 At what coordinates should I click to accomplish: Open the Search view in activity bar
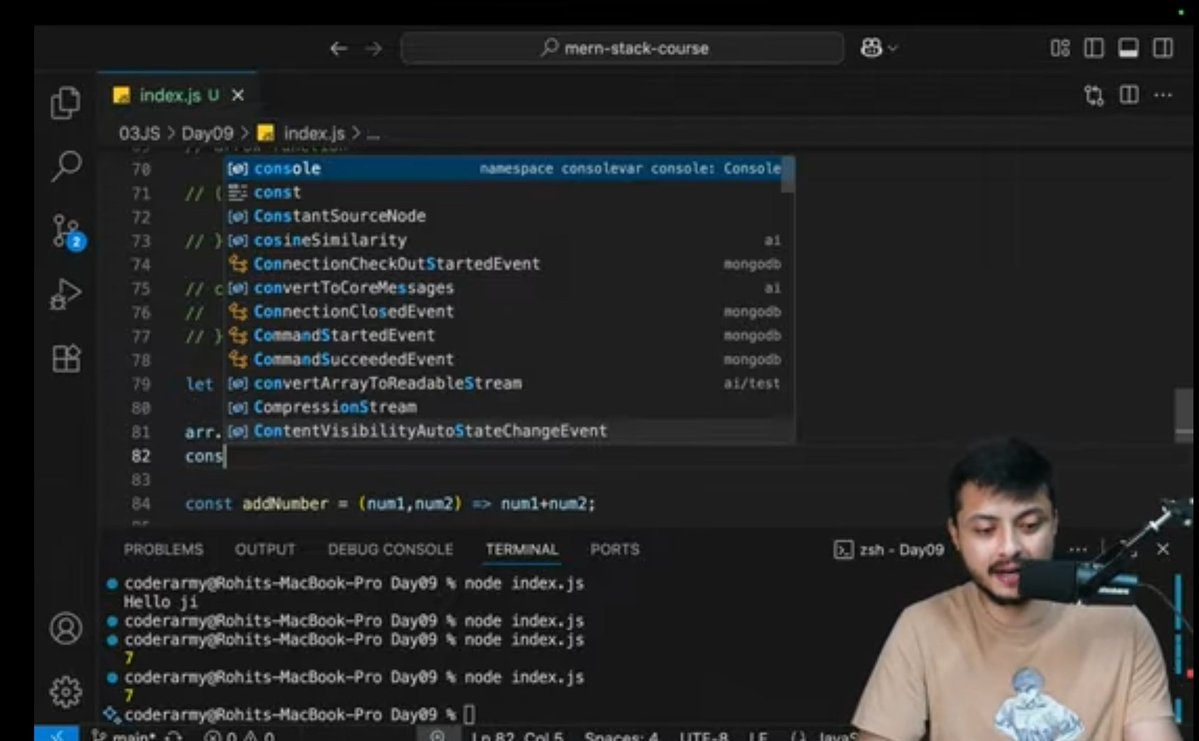66,166
